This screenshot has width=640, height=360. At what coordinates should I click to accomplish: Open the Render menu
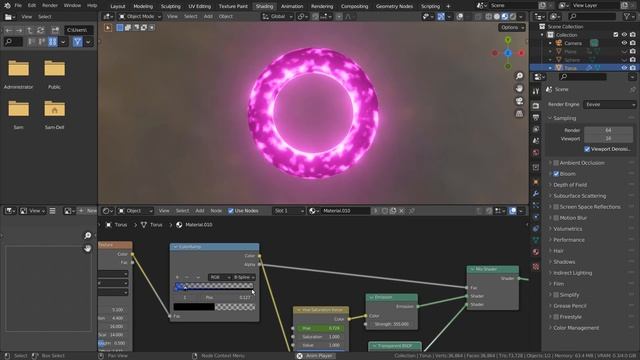coord(50,6)
